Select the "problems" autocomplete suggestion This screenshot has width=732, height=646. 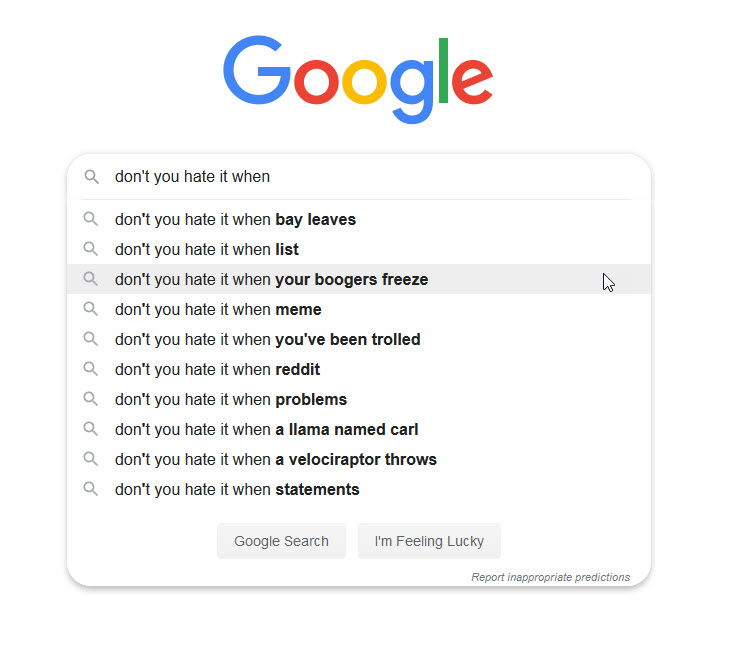(231, 399)
